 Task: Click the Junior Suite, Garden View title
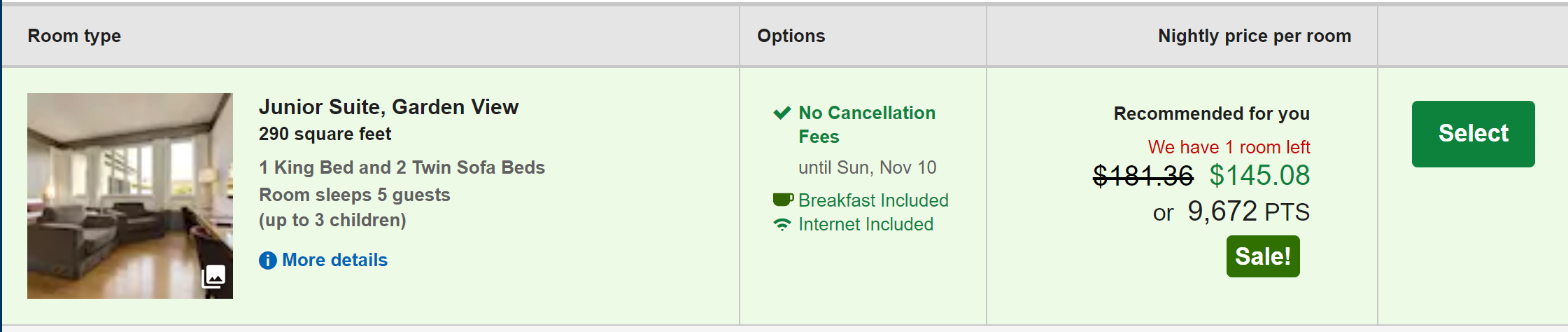pos(388,107)
